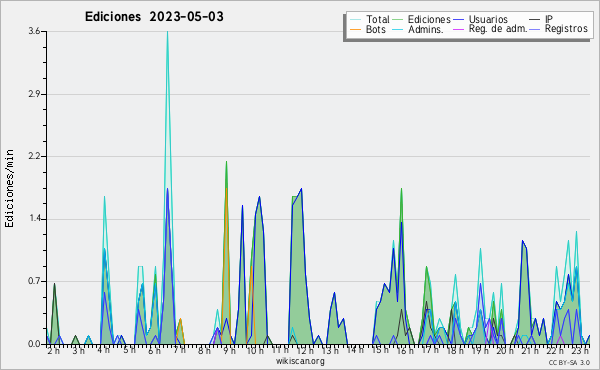This screenshot has height=370, width=600.
Task: Click the 16 h x-axis label
Action: [x=406, y=350]
